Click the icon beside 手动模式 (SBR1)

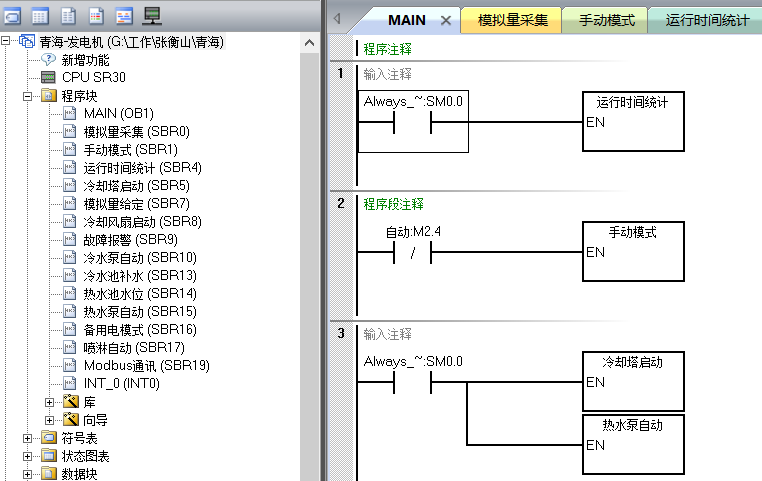(x=69, y=149)
